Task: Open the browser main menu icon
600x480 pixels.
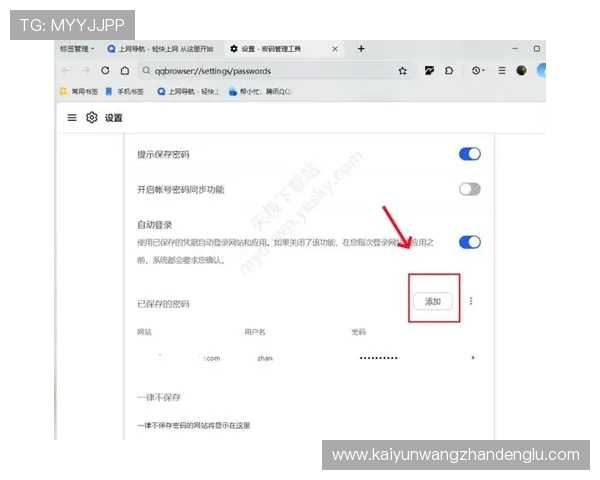Action: coord(502,70)
